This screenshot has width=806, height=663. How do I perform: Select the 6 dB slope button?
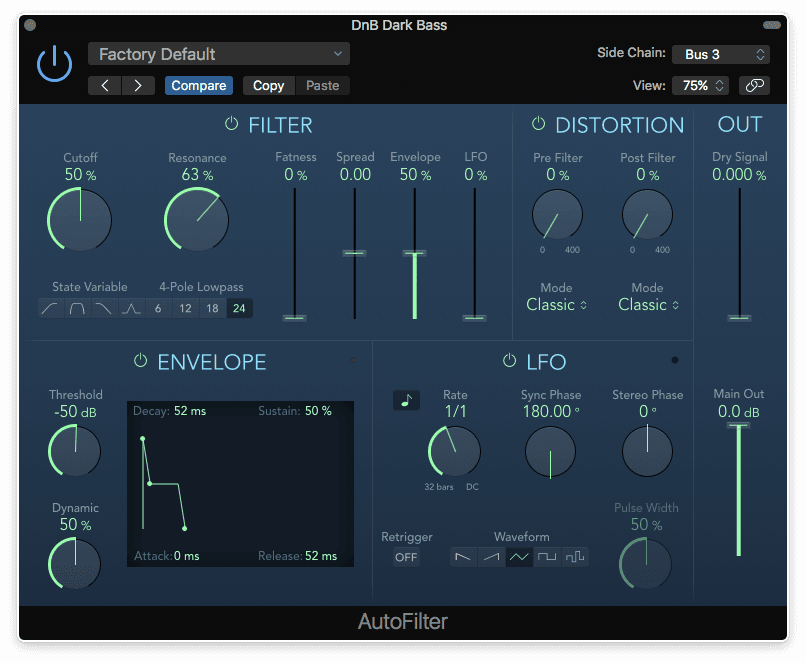point(158,308)
